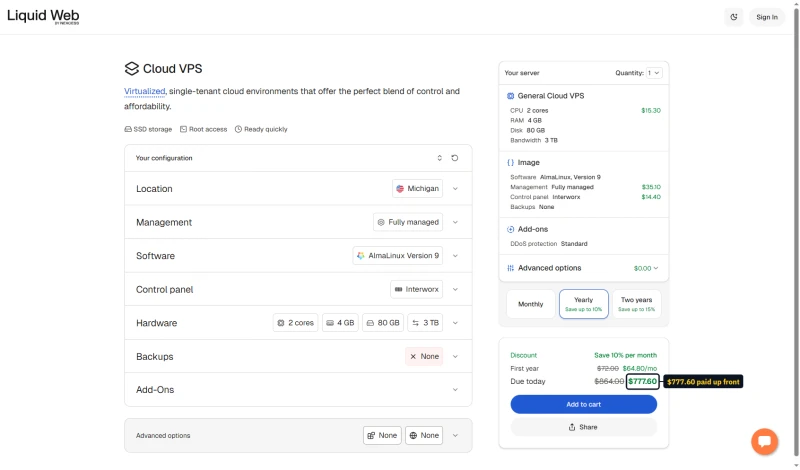Click the Share button
Screen dimensions: 800x470
coord(584,427)
